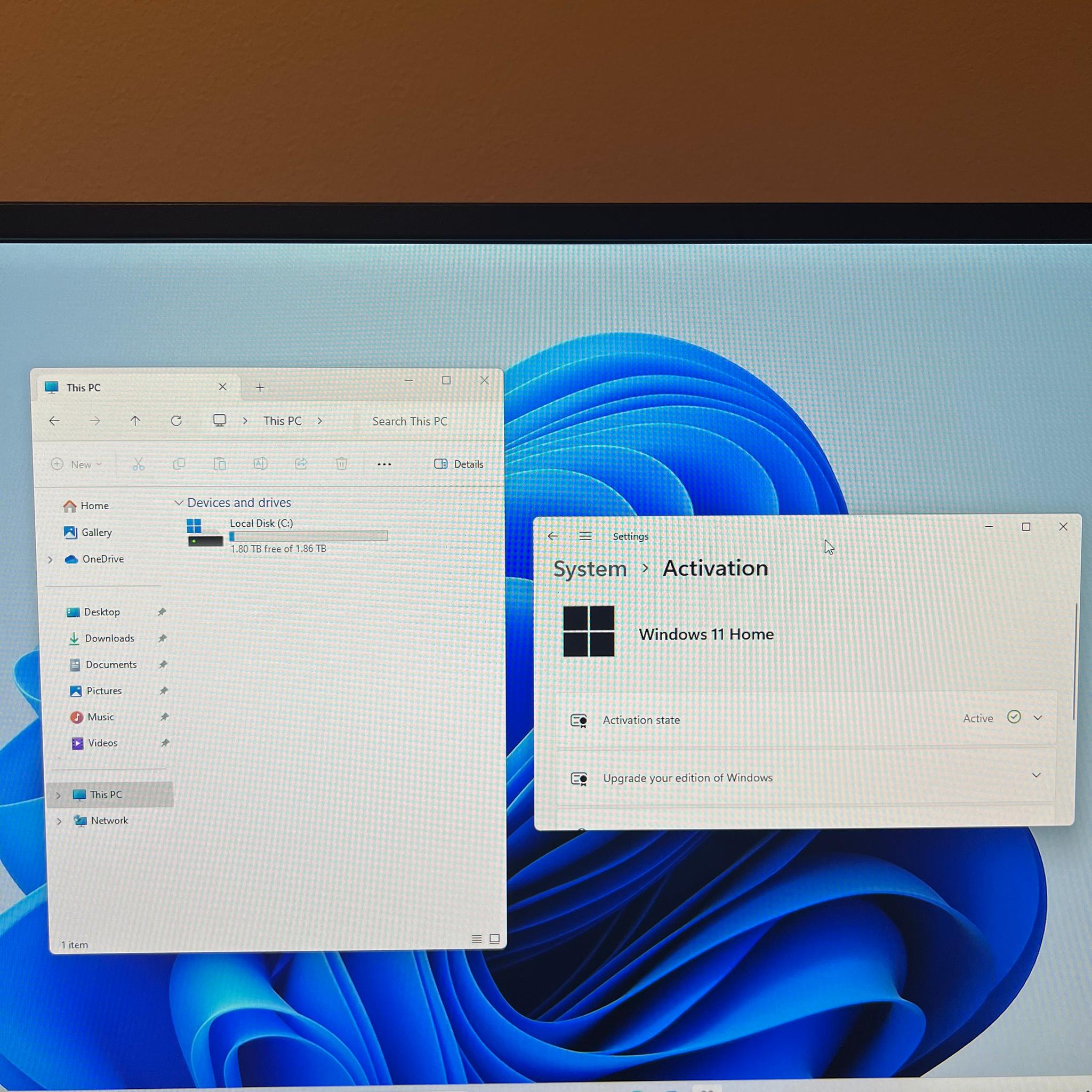Click the '1 item' status bar text
This screenshot has height=1092, width=1092.
pyautogui.click(x=75, y=944)
